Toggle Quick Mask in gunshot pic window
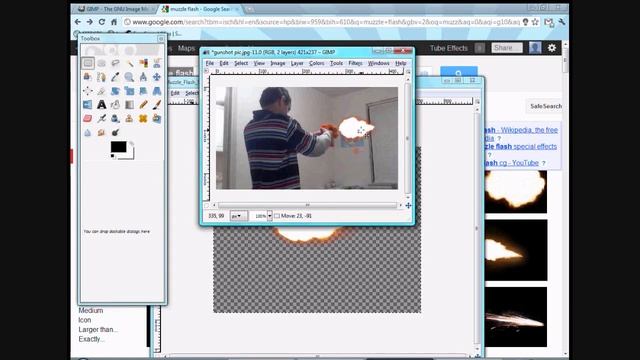 click(x=207, y=205)
